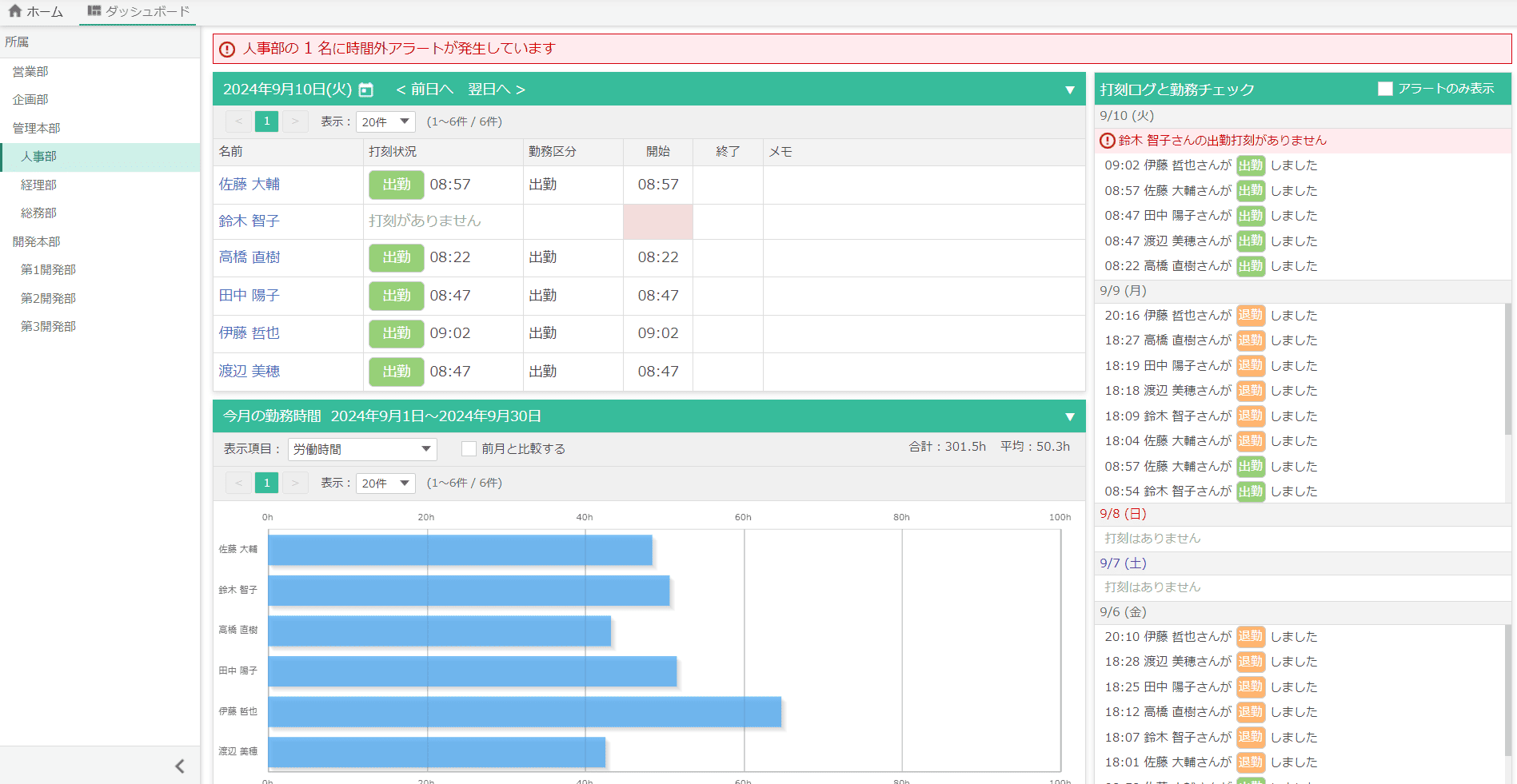Click the memo cell for 鈴木 智子
Viewport: 1517px width, 784px height.
[923, 221]
